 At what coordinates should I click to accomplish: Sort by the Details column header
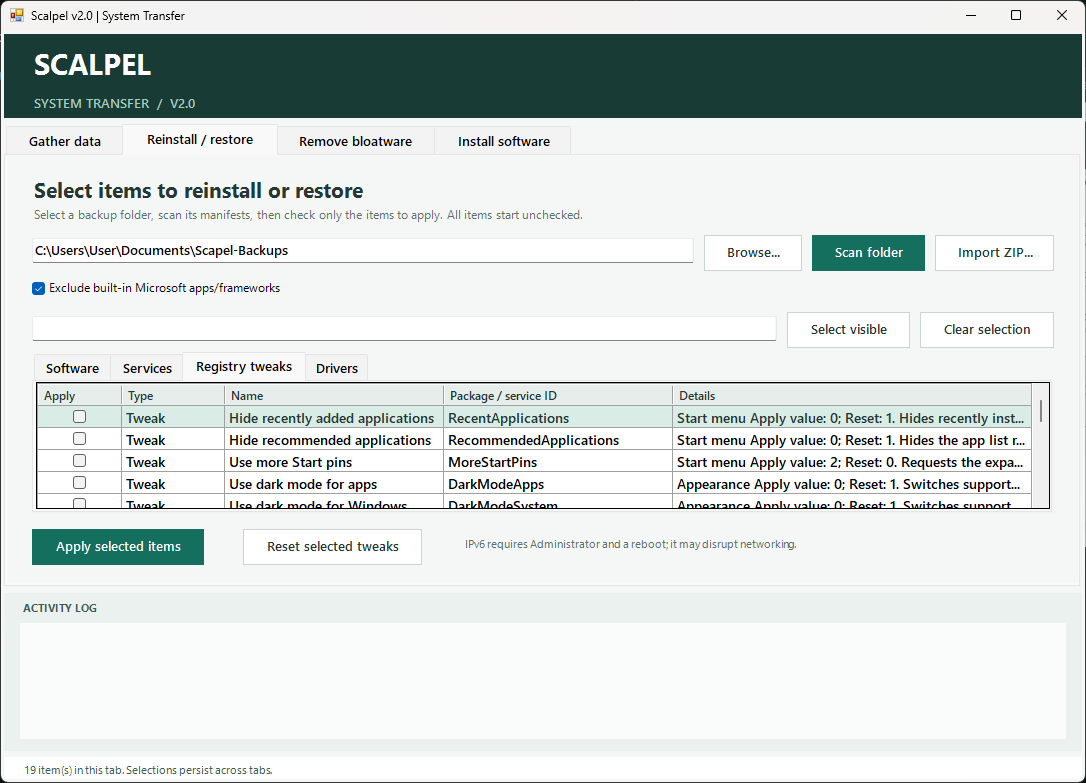[851, 395]
